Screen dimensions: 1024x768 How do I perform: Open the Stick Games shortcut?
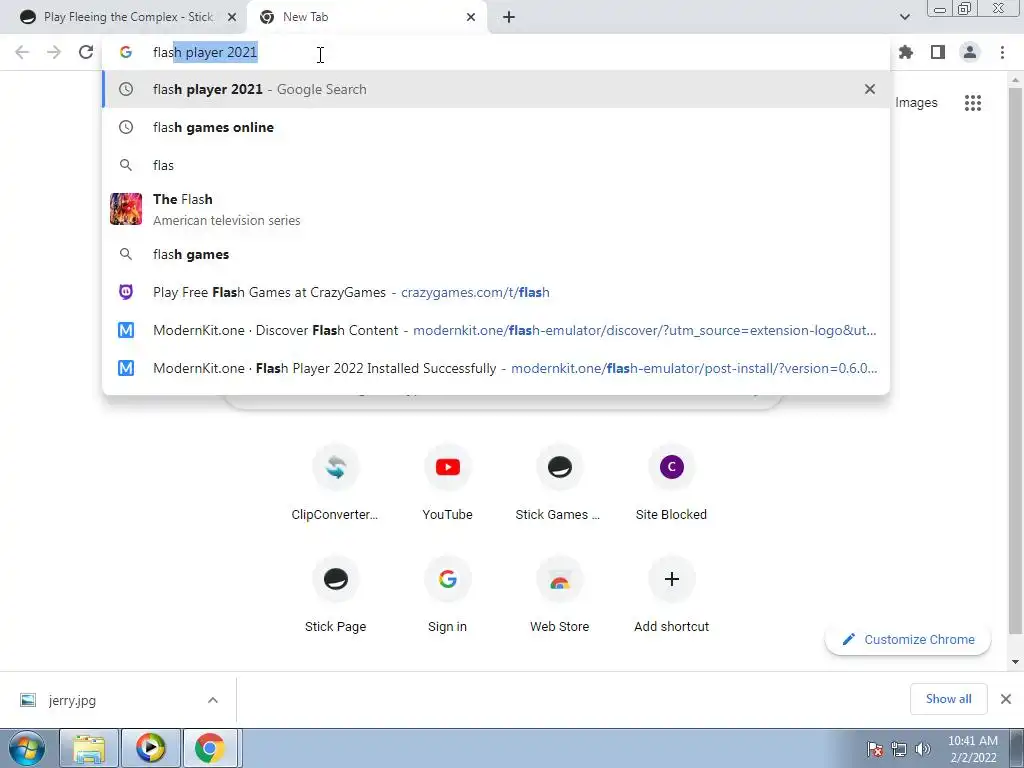point(559,483)
